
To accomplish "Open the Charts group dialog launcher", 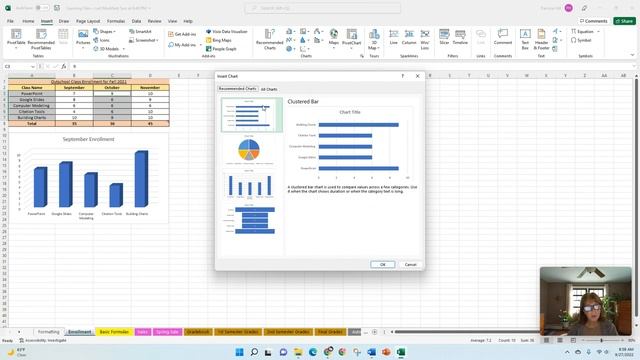I will (x=362, y=56).
